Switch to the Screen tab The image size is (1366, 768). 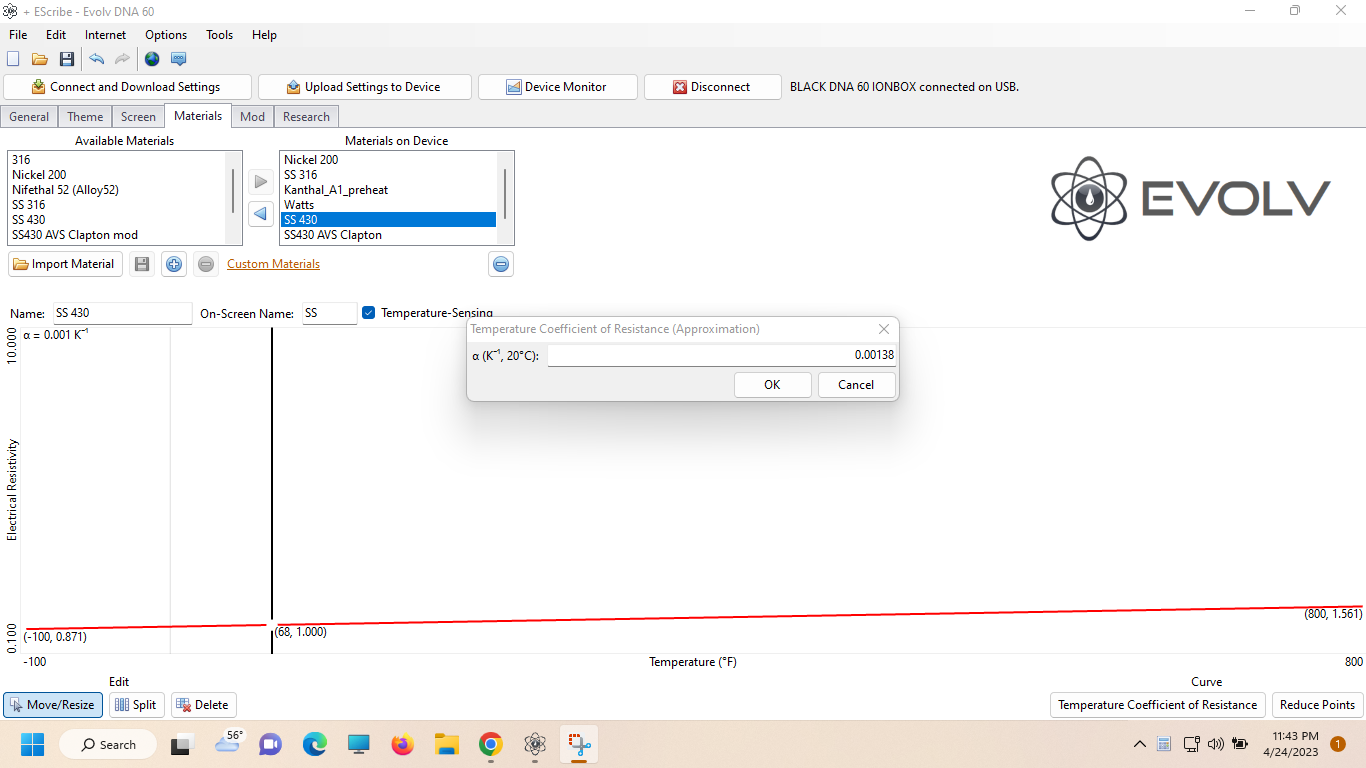click(x=138, y=117)
